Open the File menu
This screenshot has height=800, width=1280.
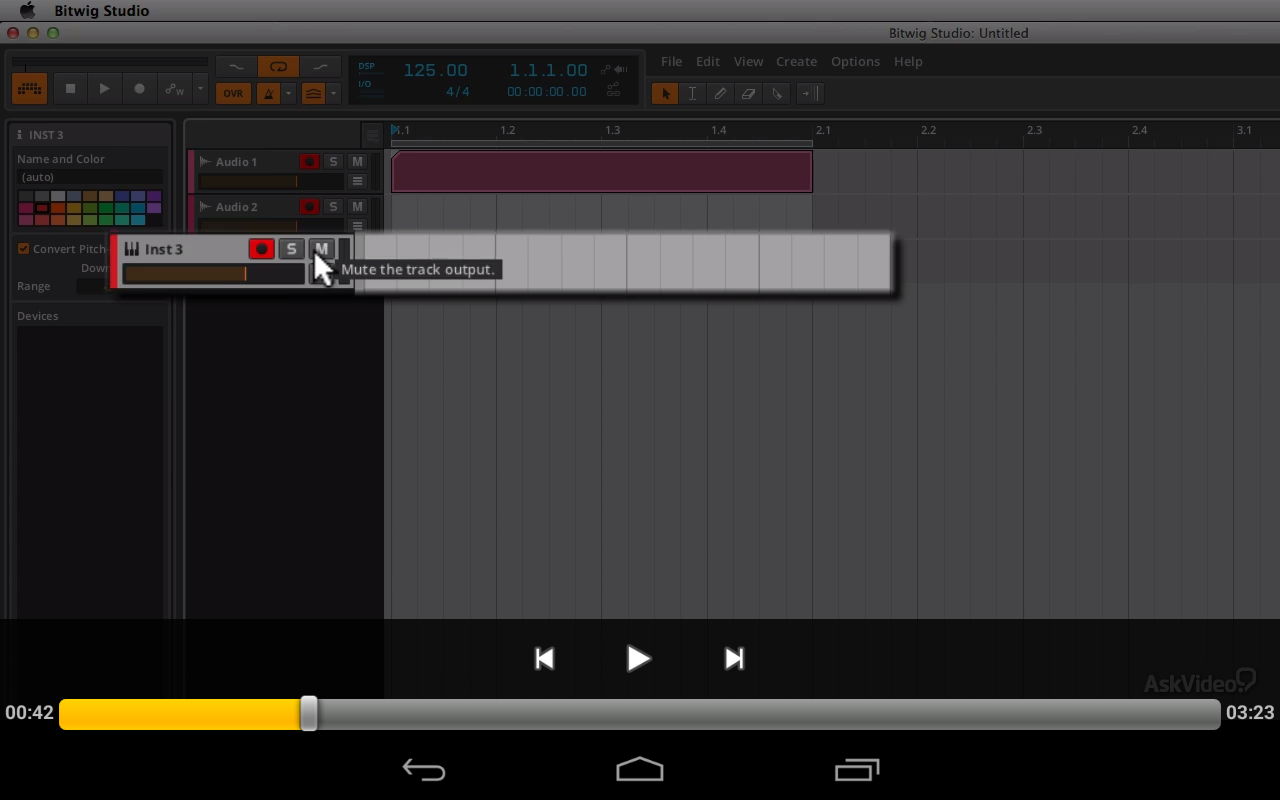671,61
